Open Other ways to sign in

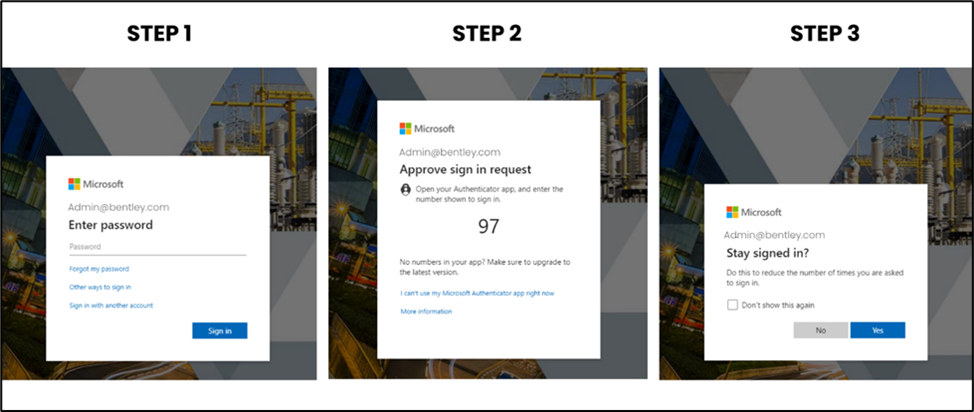click(x=100, y=287)
